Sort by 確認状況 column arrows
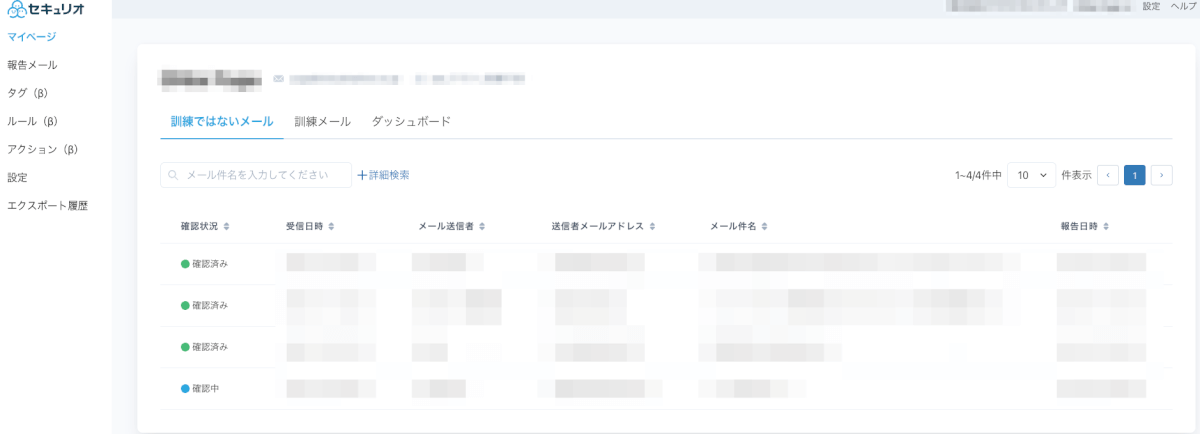Viewport: 1200px width, 434px height. click(x=227, y=227)
